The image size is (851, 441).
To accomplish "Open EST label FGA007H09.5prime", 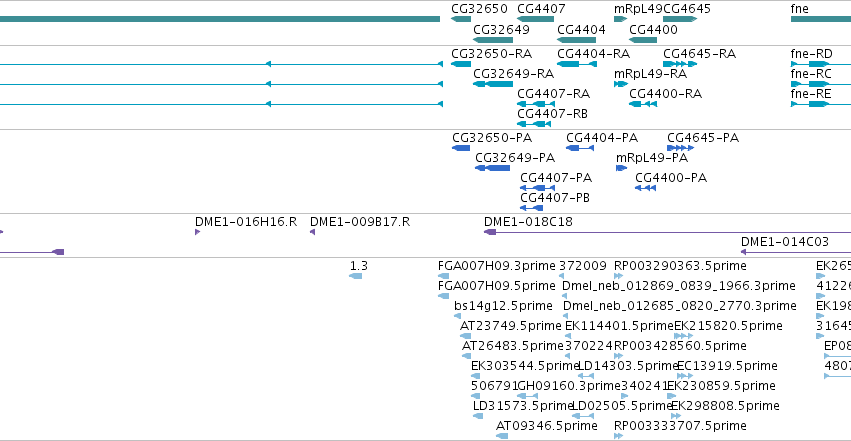I will 497,286.
